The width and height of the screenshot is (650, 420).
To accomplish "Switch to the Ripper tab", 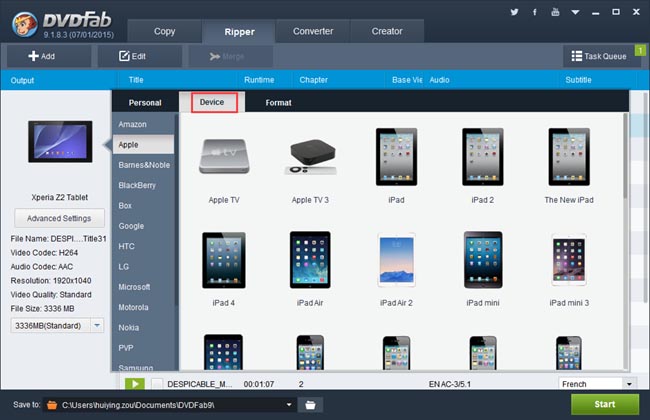I will coord(239,32).
